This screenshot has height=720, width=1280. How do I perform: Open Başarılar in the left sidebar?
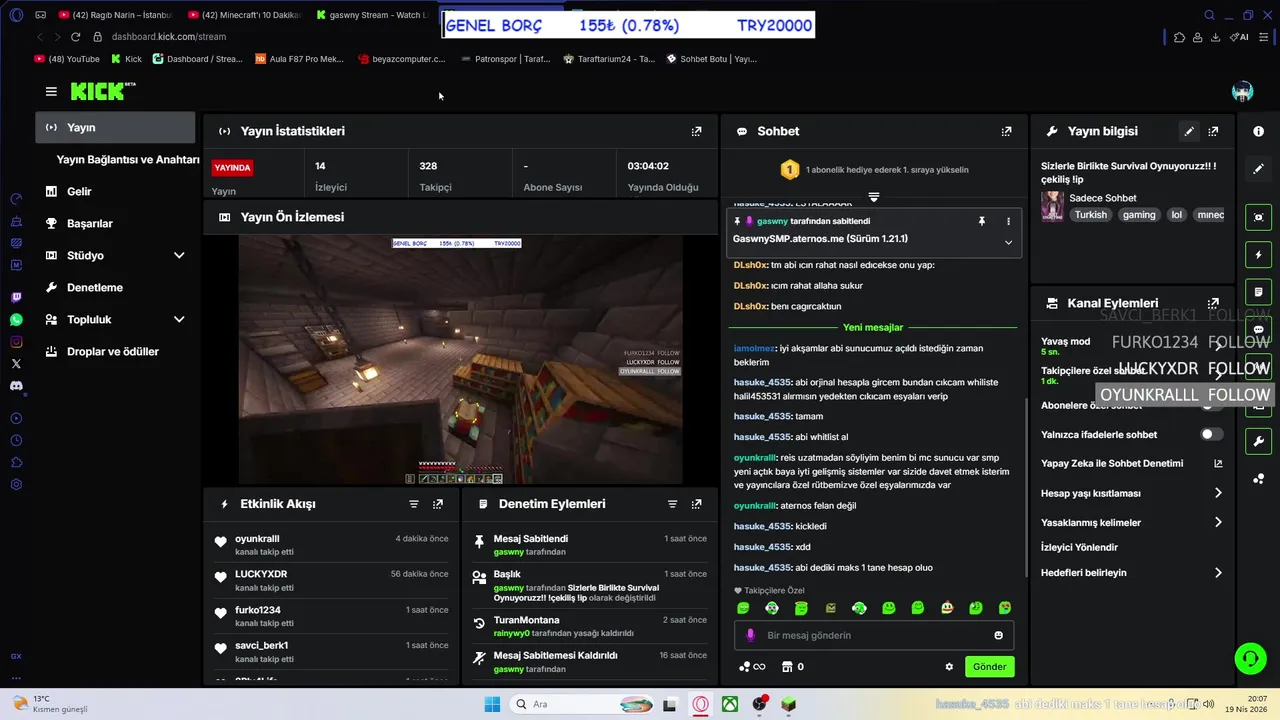[x=116, y=223]
